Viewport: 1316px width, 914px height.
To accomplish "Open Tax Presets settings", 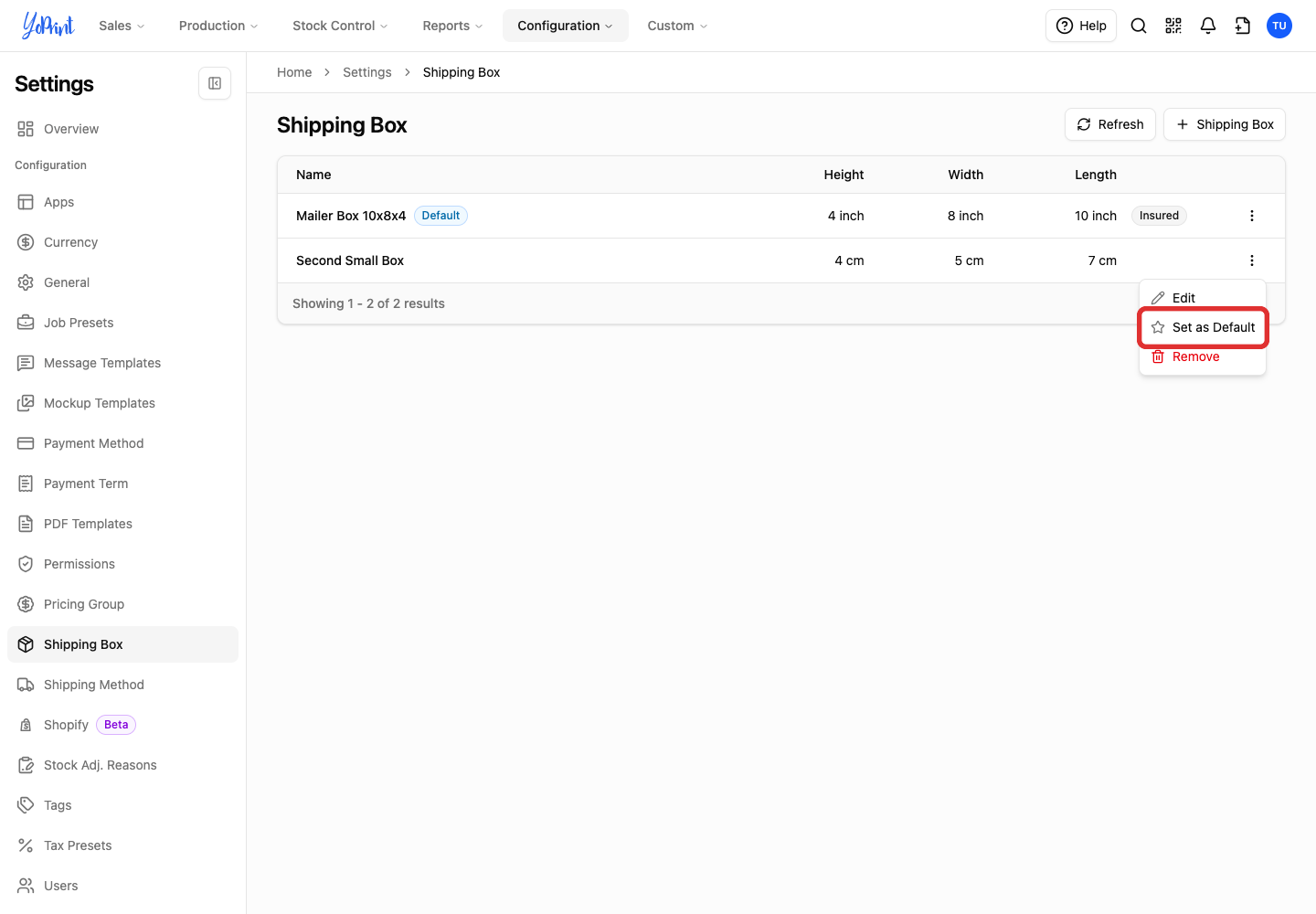I will (122, 845).
